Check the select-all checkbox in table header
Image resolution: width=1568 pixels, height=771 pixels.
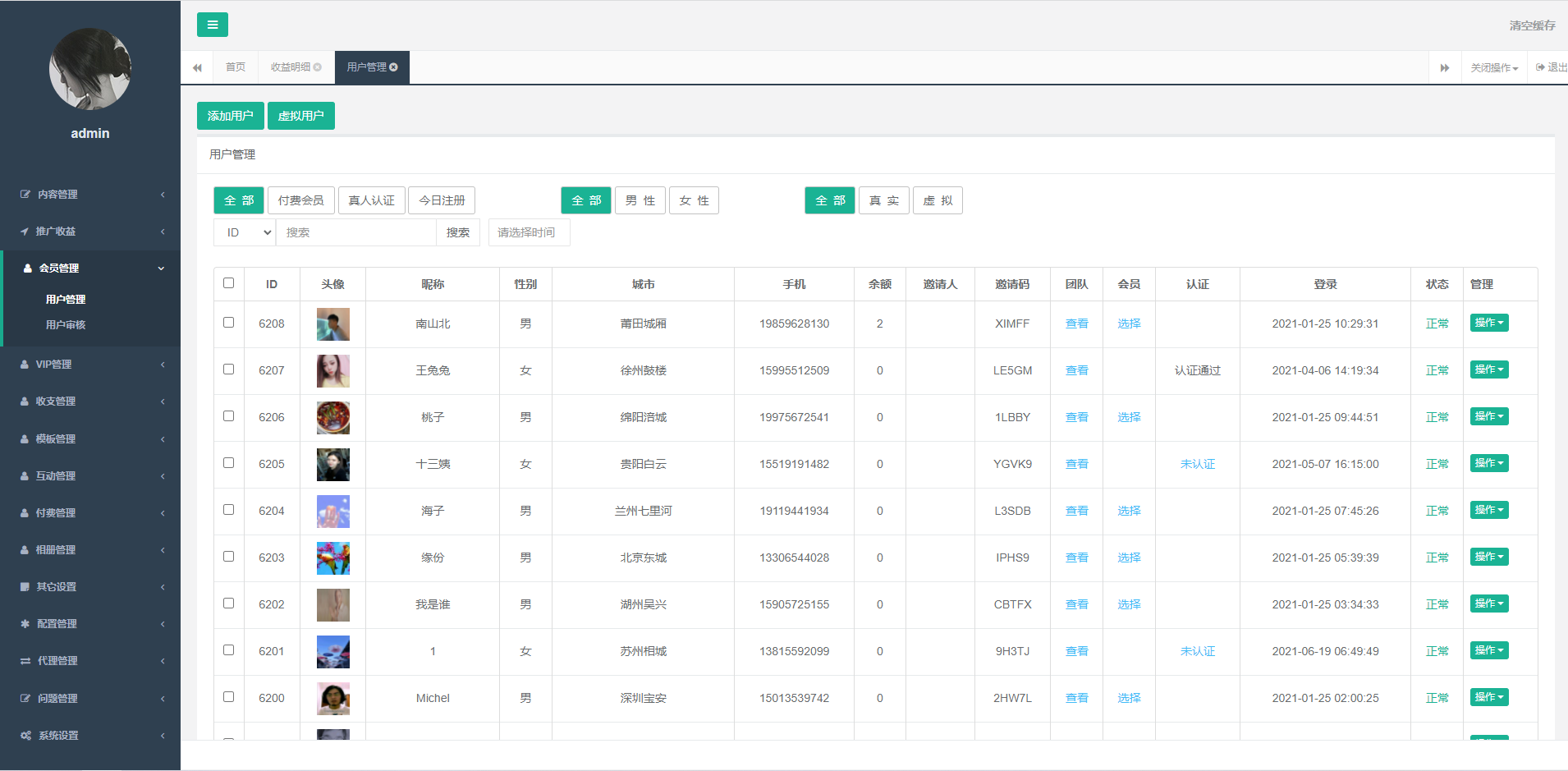coord(228,282)
